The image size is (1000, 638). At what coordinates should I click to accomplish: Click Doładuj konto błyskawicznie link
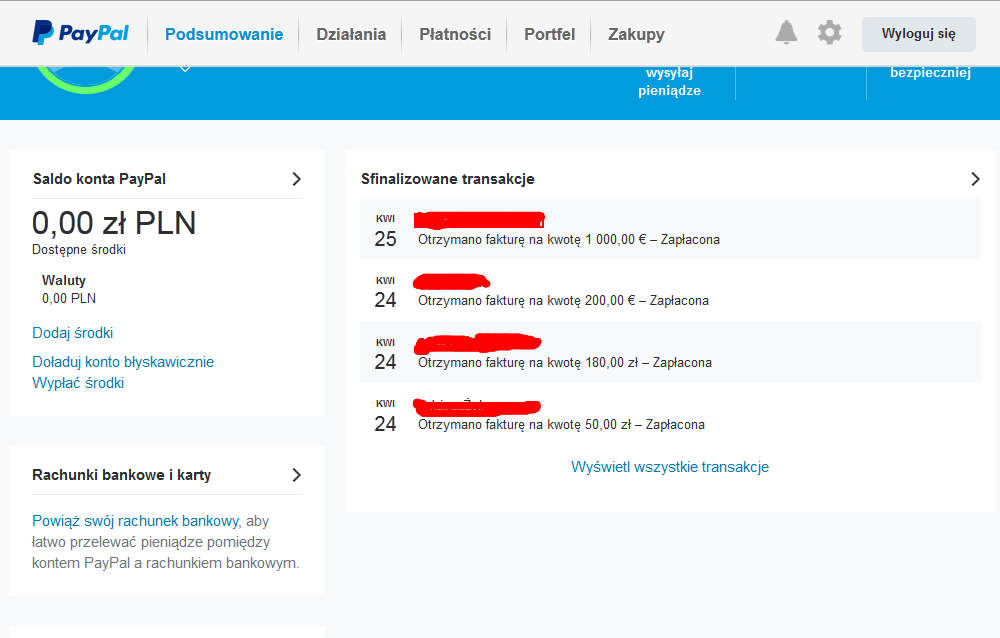(123, 362)
